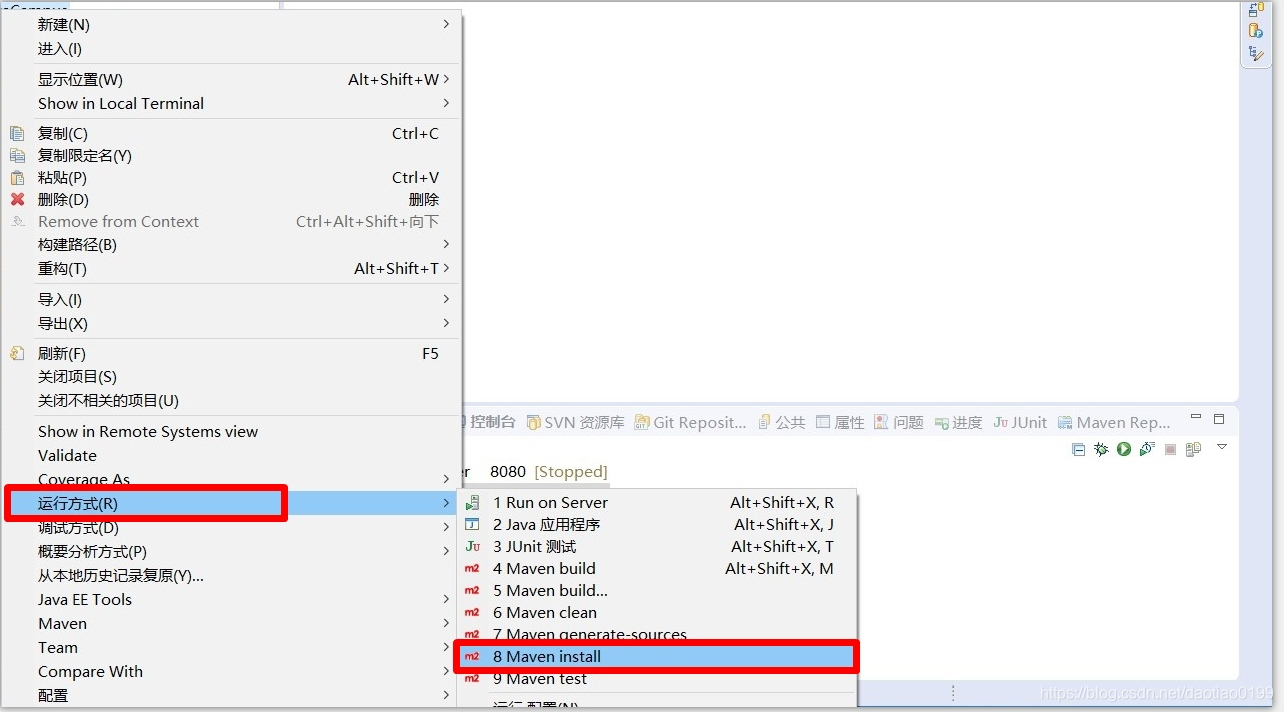Publish to the server icon
Viewport: 1284px width, 712px height.
(1193, 449)
